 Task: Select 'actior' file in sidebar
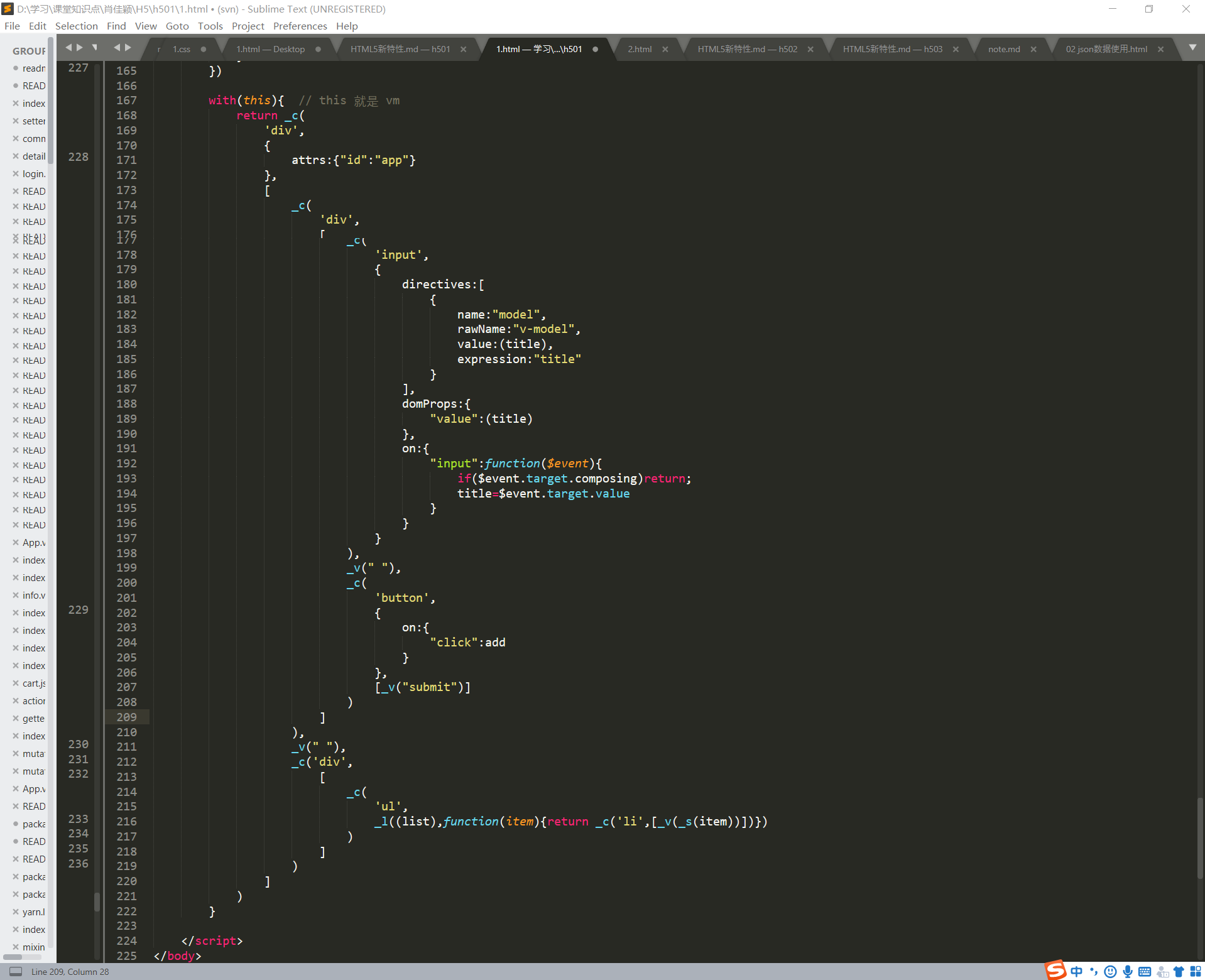click(34, 700)
